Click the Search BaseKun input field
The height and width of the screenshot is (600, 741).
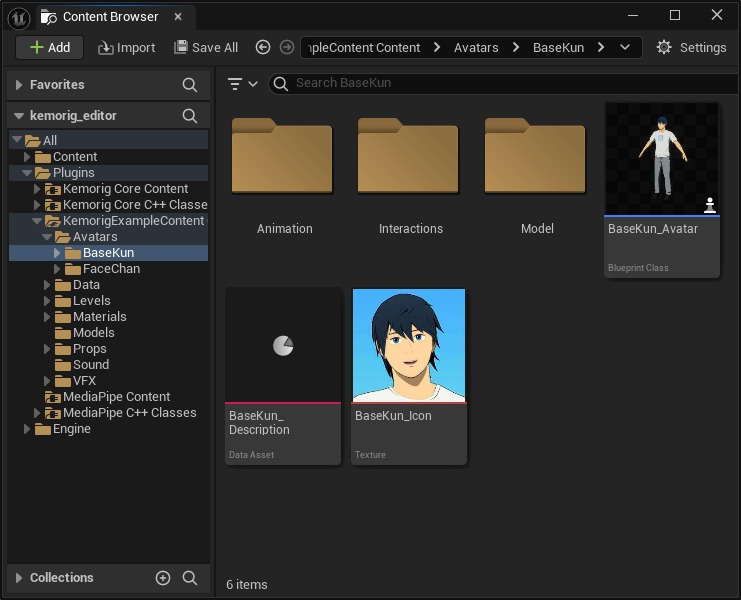500,83
